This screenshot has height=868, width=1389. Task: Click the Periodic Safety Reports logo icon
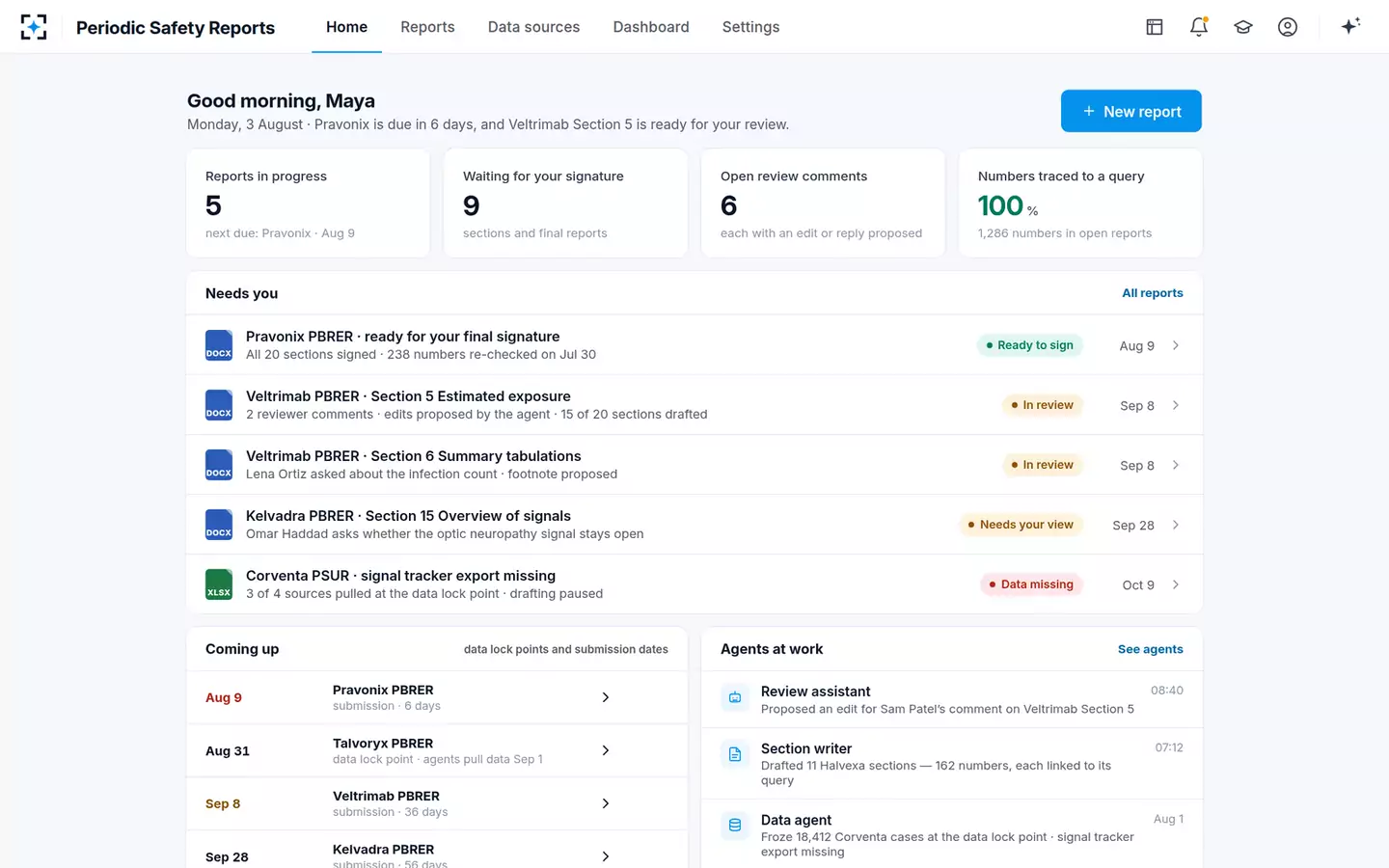34,27
